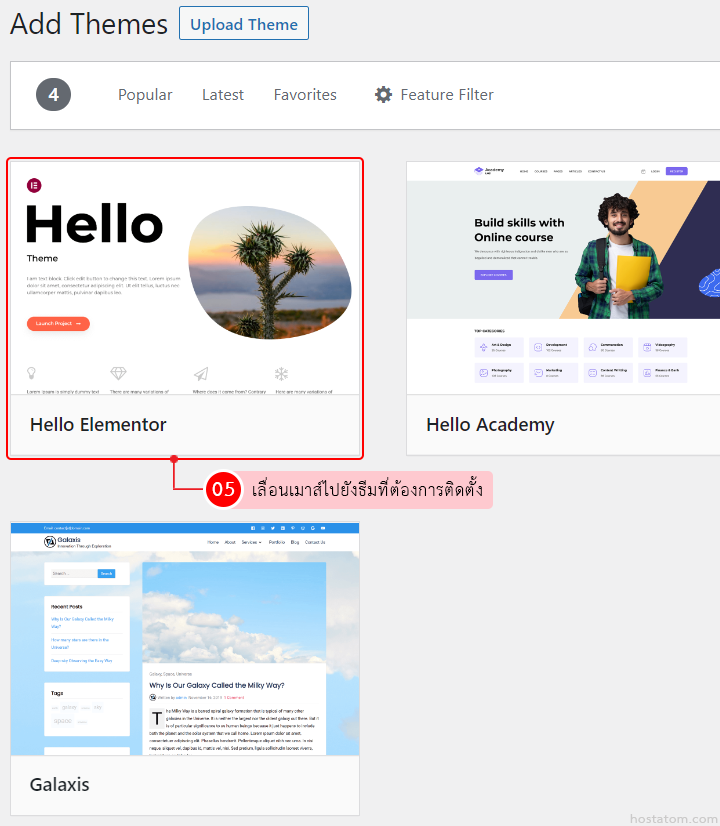Screen dimensions: 720x826
Task: Click the Upload Theme button
Action: 244,23
